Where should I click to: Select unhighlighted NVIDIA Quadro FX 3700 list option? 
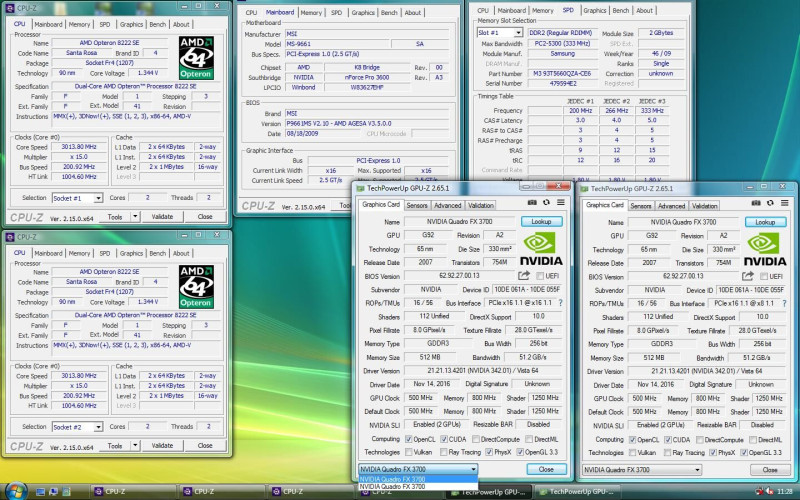tap(418, 486)
